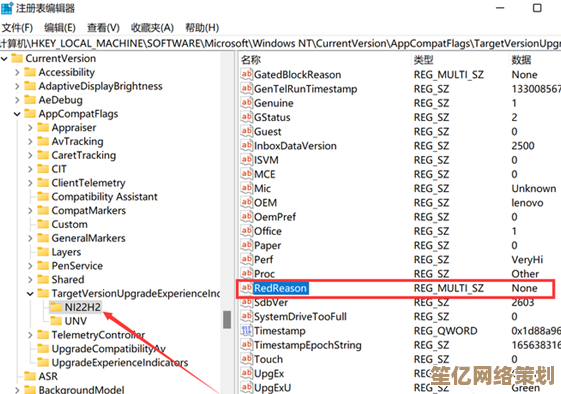The width and height of the screenshot is (561, 394).
Task: Collapse the TargetVersionUpgradeExperienceIndicators key
Action: (x=30, y=294)
